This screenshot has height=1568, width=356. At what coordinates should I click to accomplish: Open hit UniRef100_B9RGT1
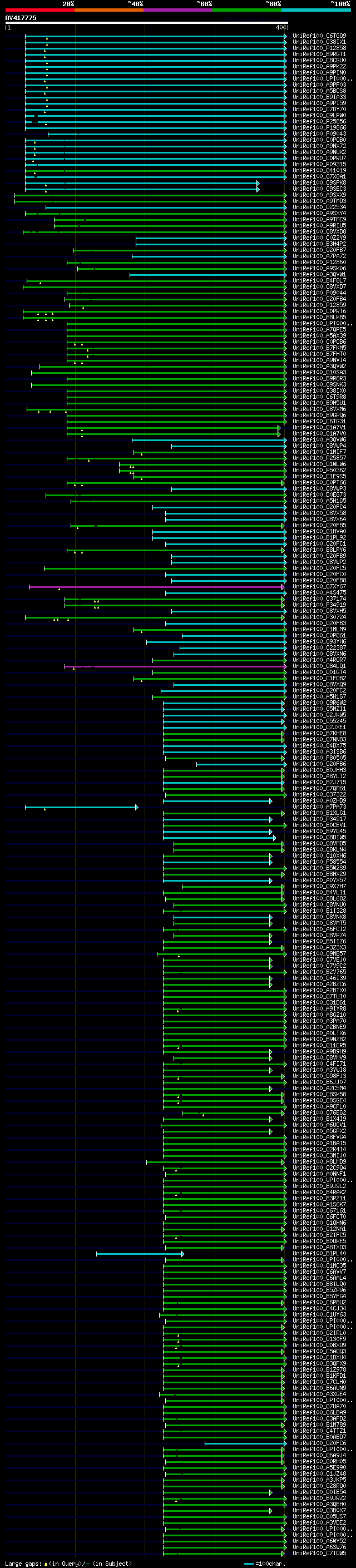[319, 54]
